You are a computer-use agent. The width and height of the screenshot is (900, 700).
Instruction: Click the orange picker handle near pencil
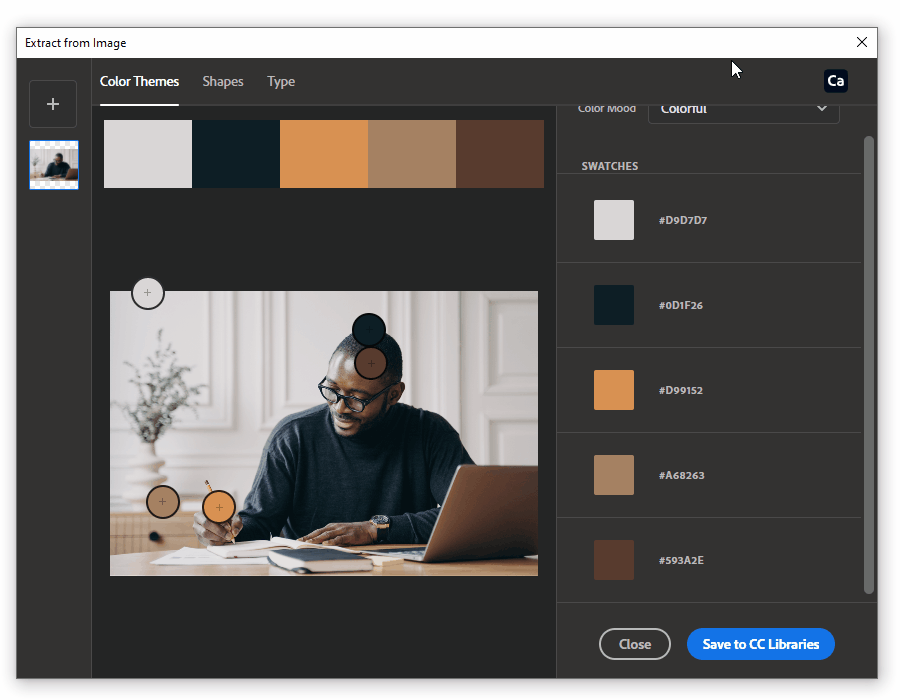click(x=219, y=507)
